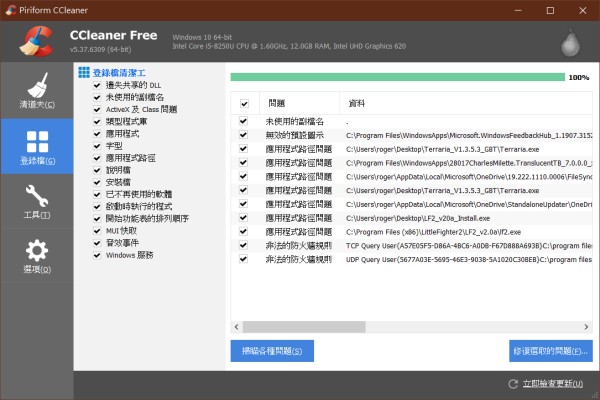Uncheck the 未使用的副檔名 option in left list
Image resolution: width=600 pixels, height=400 pixels.
click(97, 97)
